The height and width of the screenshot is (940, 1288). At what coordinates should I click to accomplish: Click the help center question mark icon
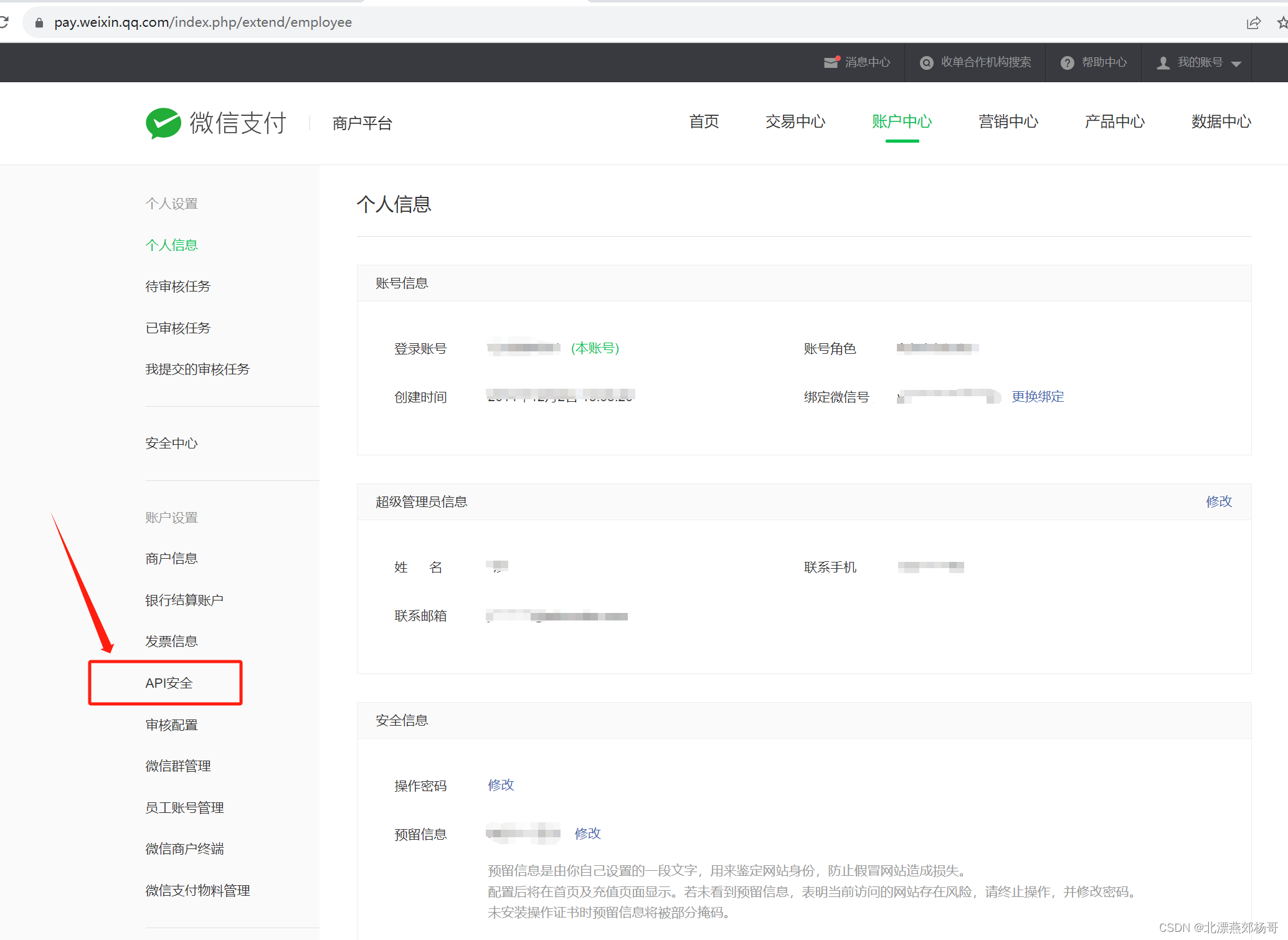click(x=1068, y=63)
